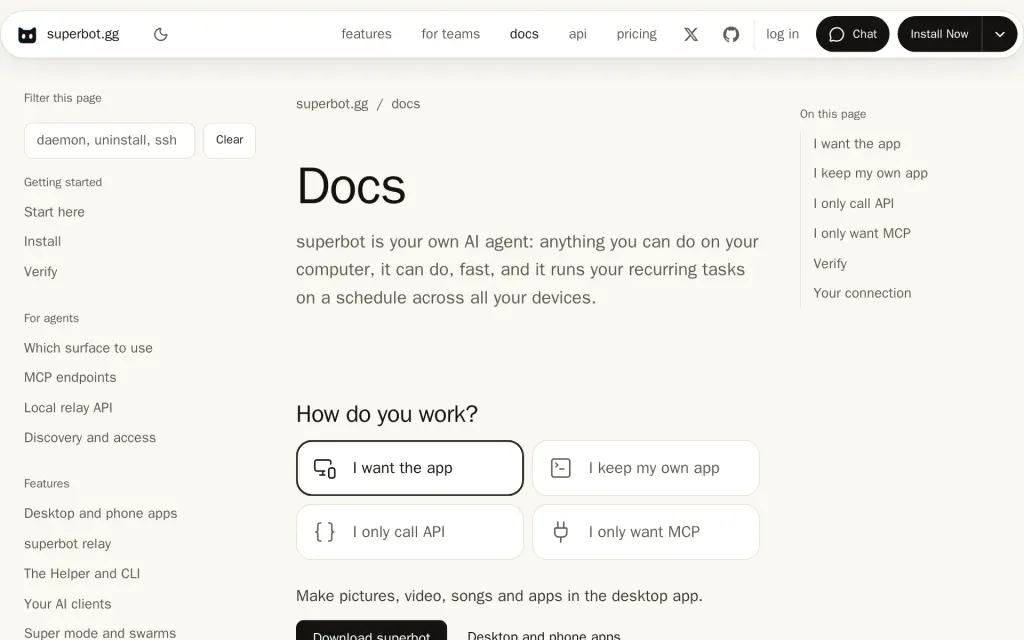Open the for teams nav item

(451, 34)
